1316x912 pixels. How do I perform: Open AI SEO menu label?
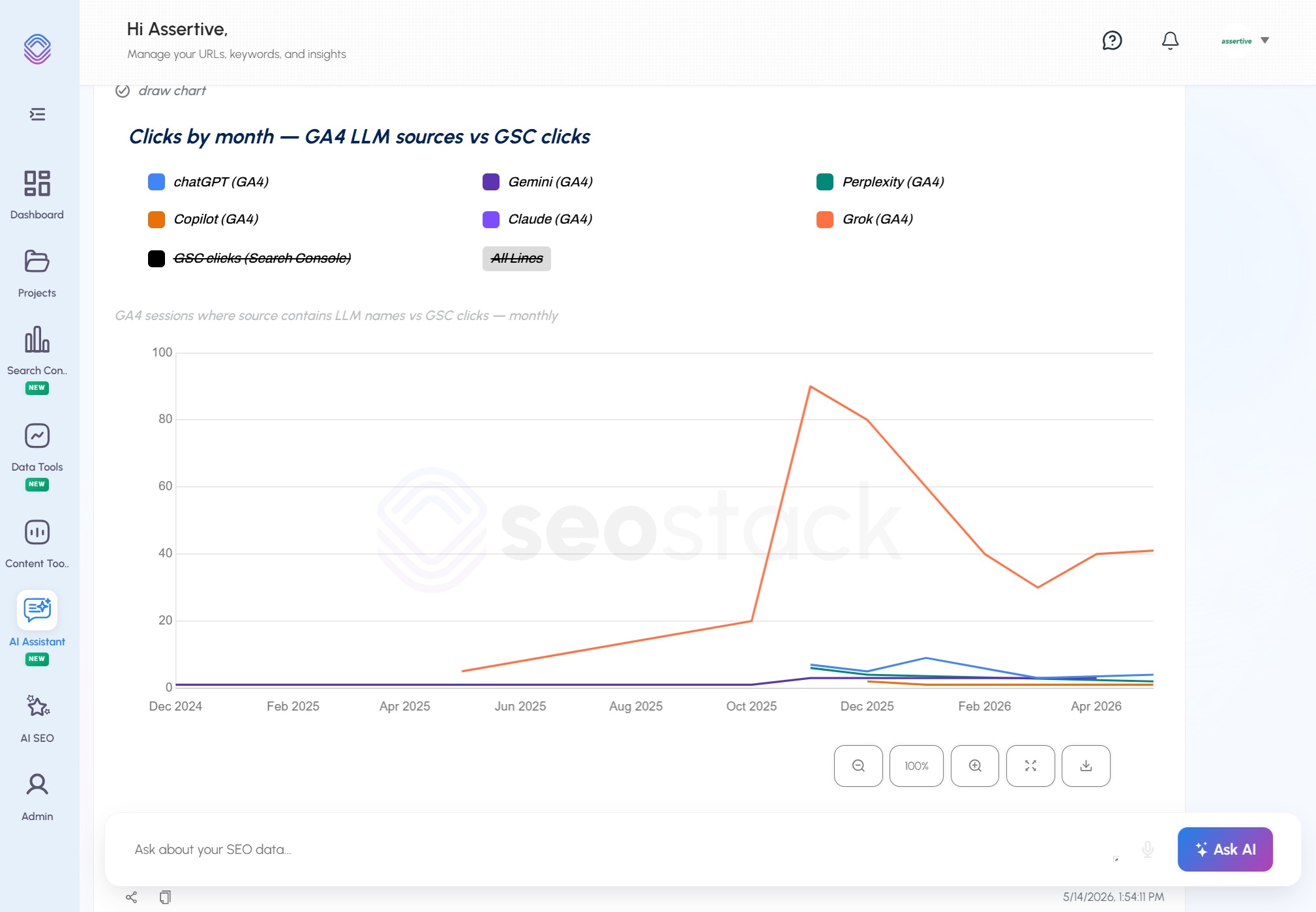click(x=37, y=738)
